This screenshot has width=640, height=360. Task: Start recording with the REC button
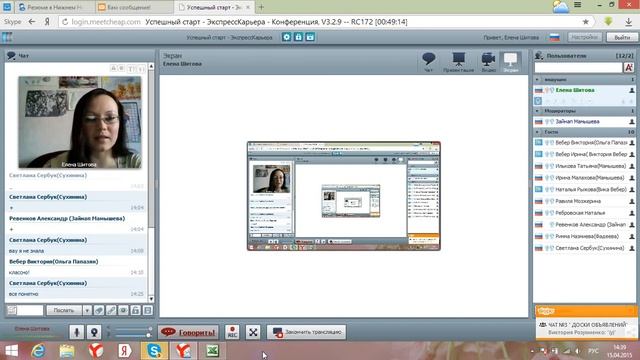pos(232,332)
